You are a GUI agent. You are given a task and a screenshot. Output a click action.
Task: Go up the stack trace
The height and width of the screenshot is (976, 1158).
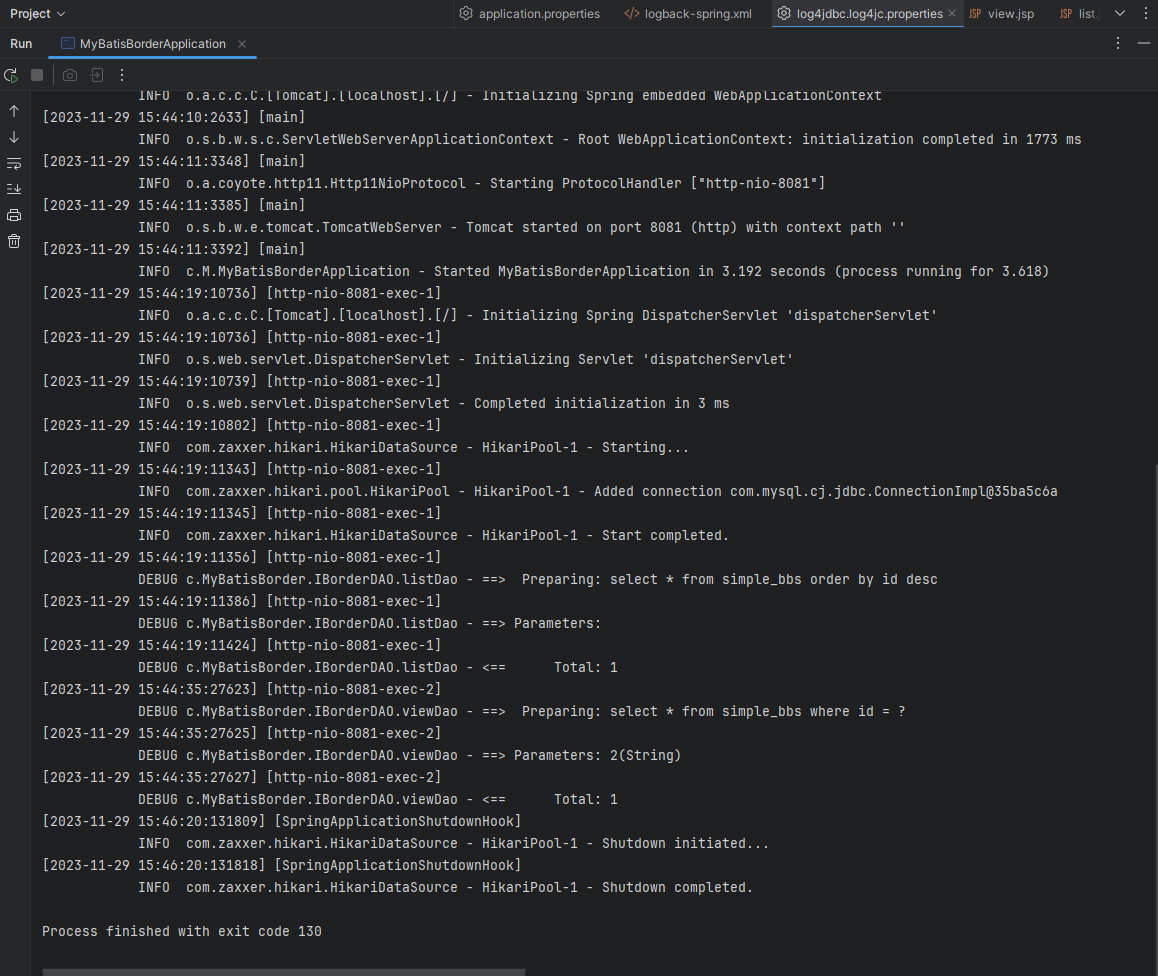(14, 111)
